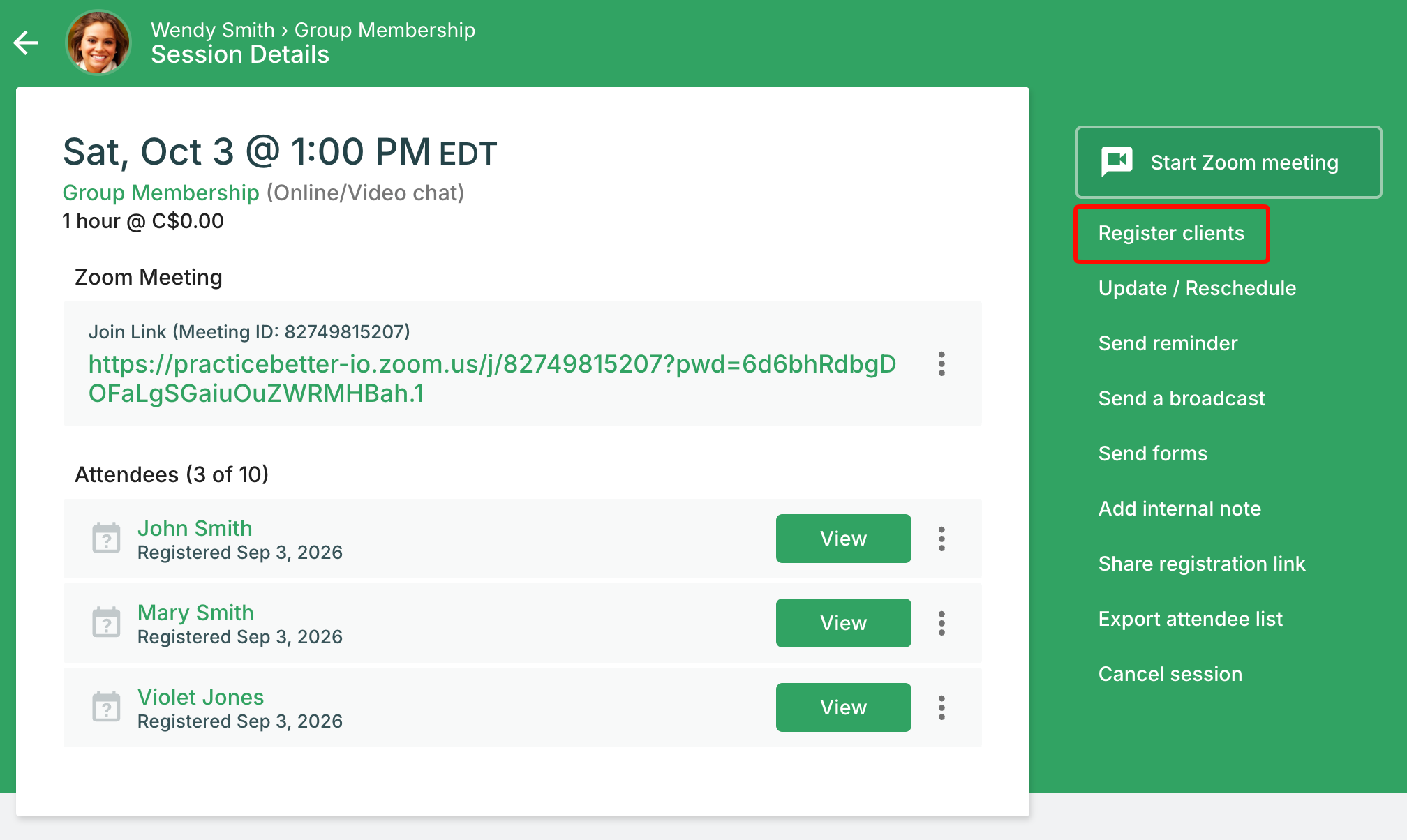This screenshot has width=1407, height=840.
Task: Open Violet Jones's three-dot menu
Action: [x=941, y=707]
